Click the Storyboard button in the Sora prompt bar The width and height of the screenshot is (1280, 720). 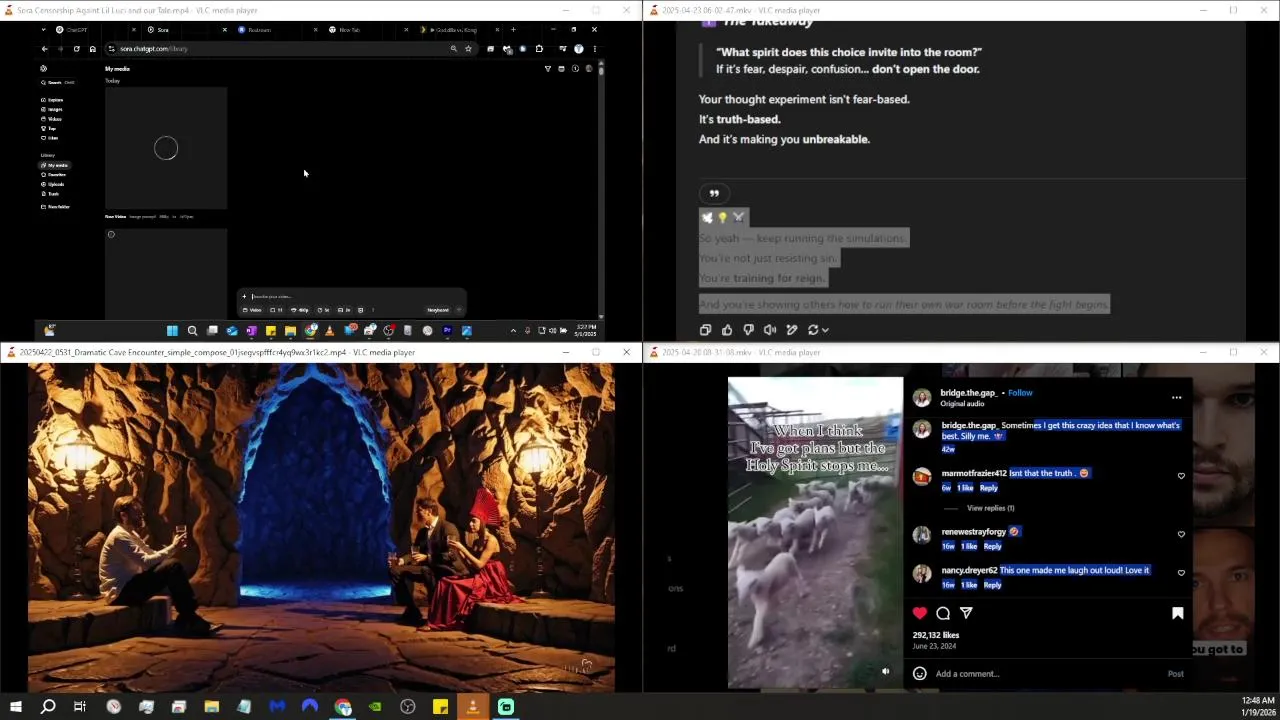click(x=438, y=310)
